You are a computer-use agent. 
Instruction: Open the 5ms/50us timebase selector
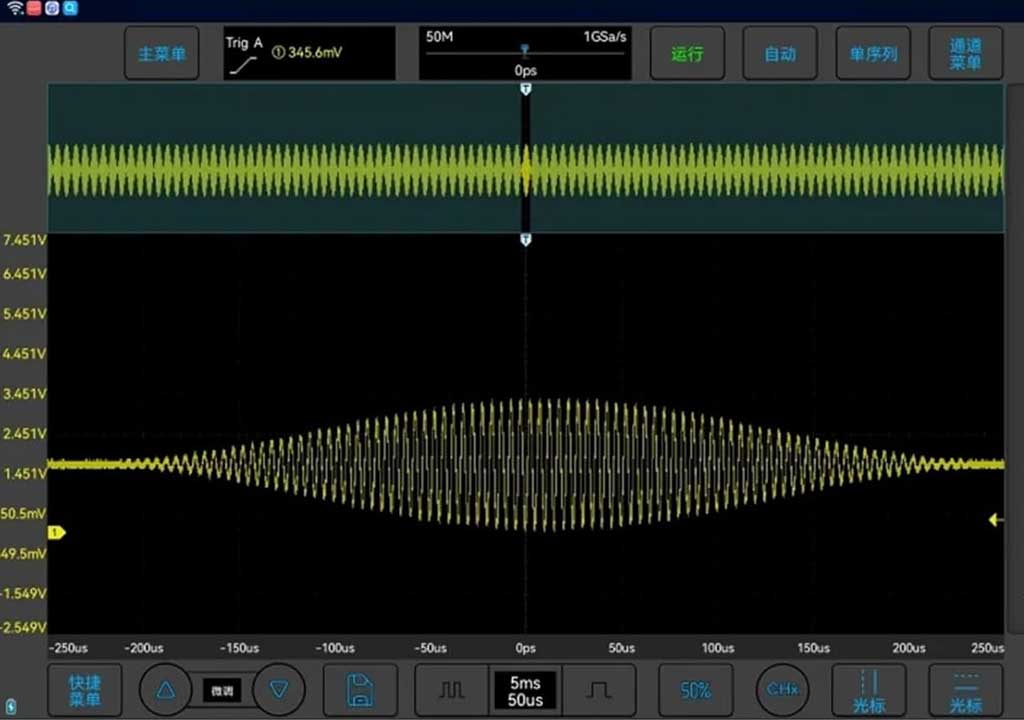(x=524, y=689)
